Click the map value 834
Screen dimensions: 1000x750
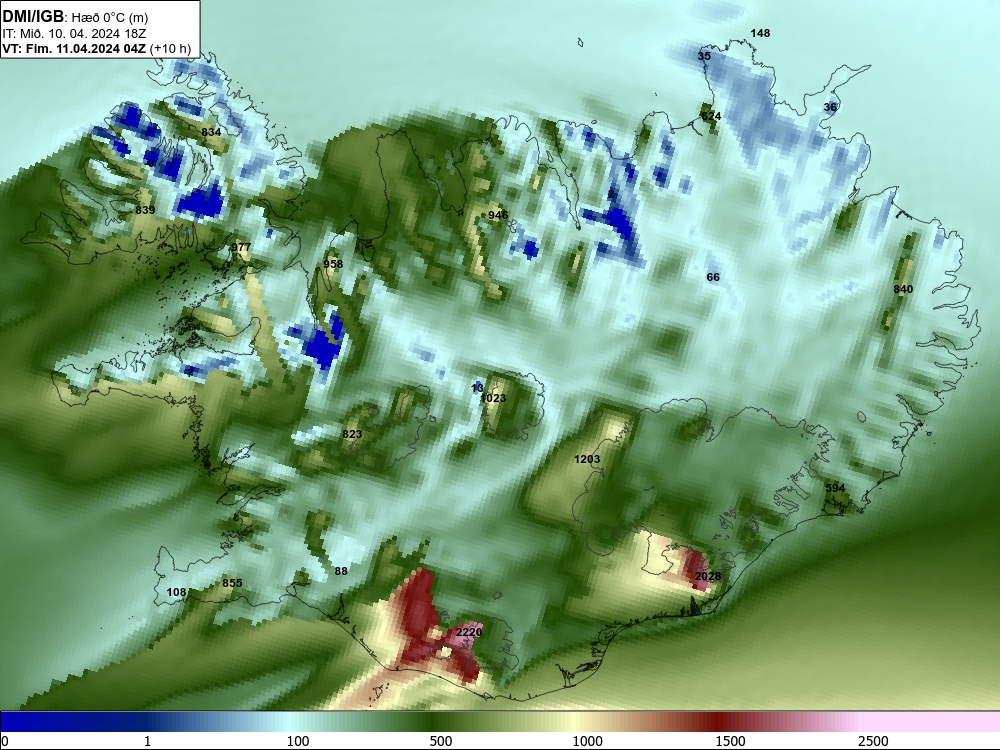coord(211,132)
